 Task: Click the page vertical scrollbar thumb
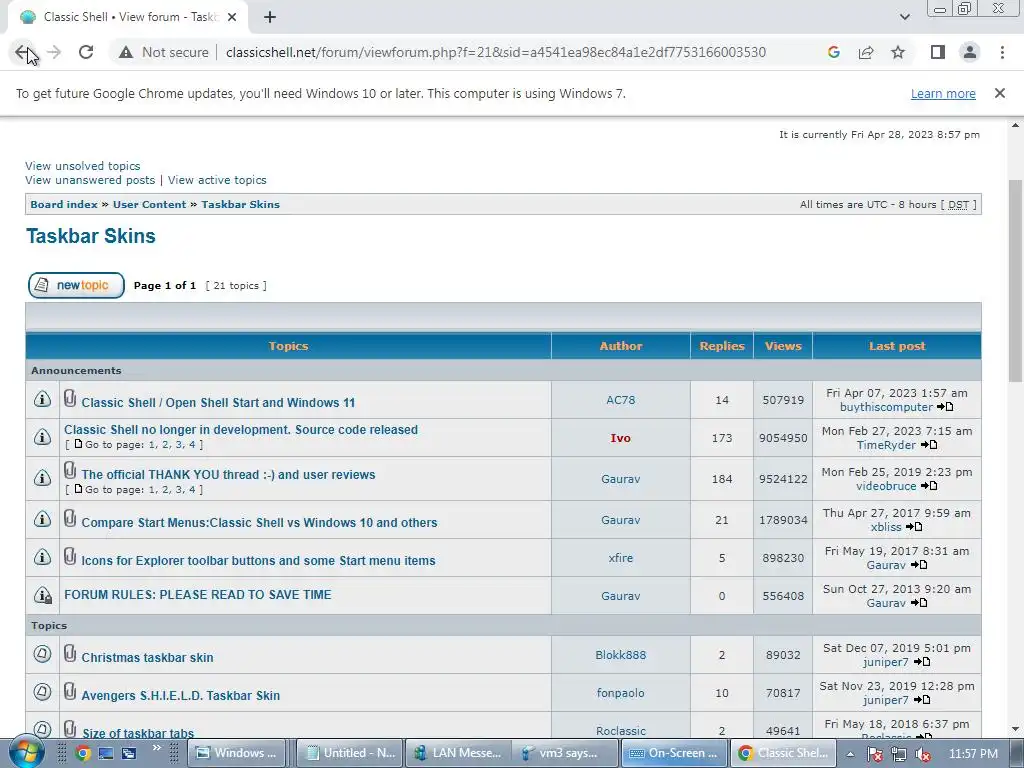(1016, 281)
